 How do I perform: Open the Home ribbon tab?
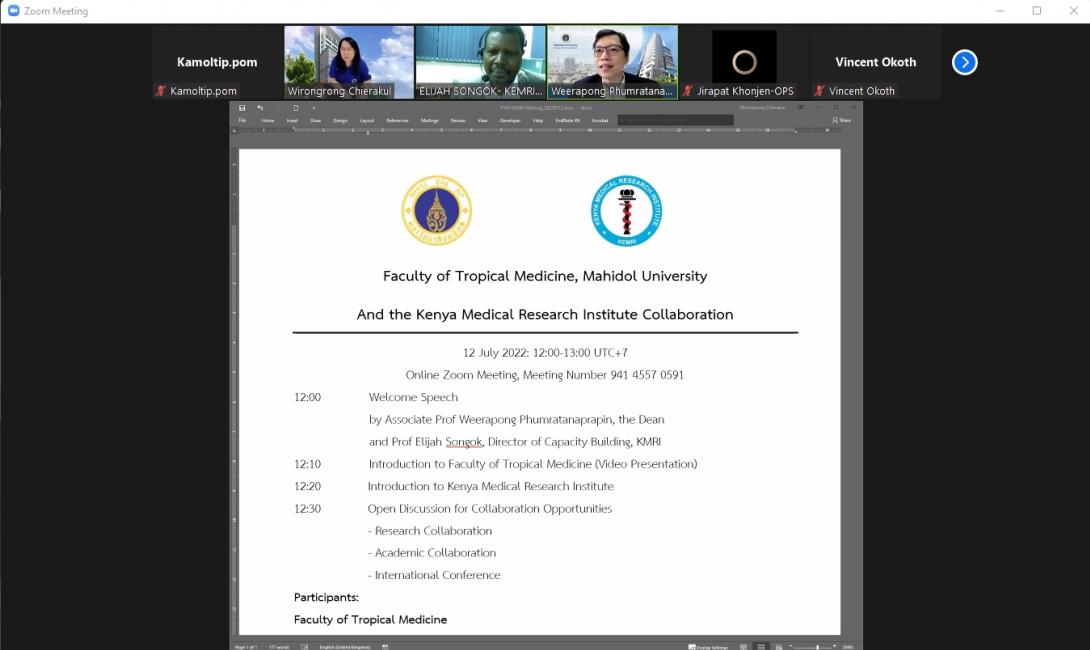[268, 120]
